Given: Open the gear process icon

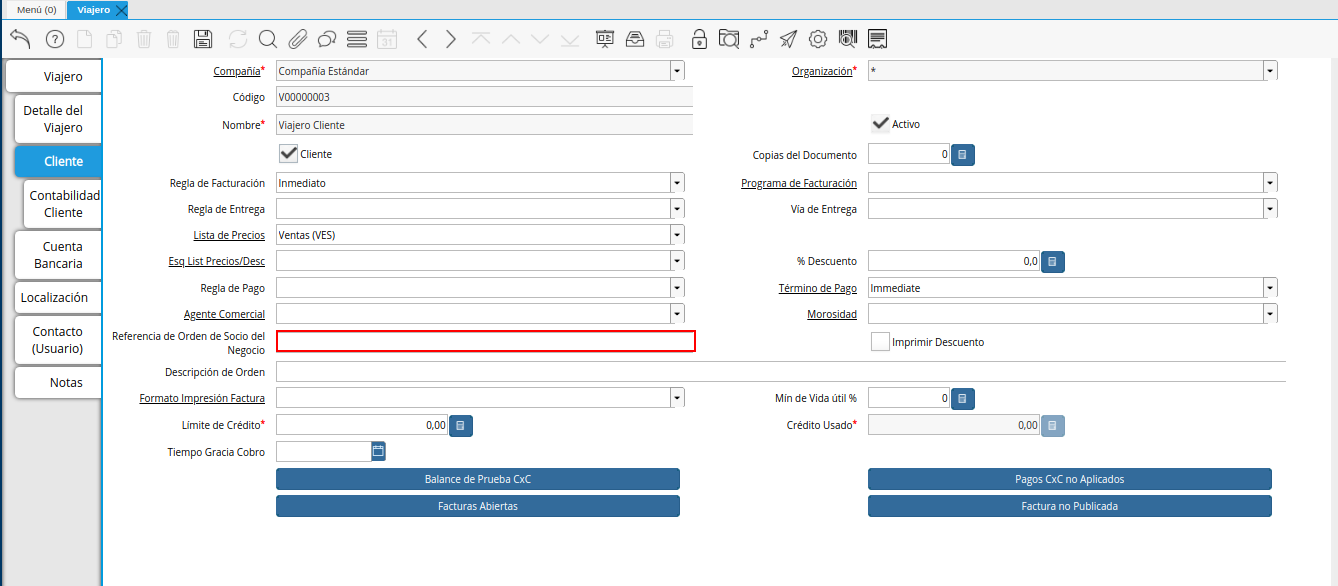Looking at the screenshot, I should 818,39.
